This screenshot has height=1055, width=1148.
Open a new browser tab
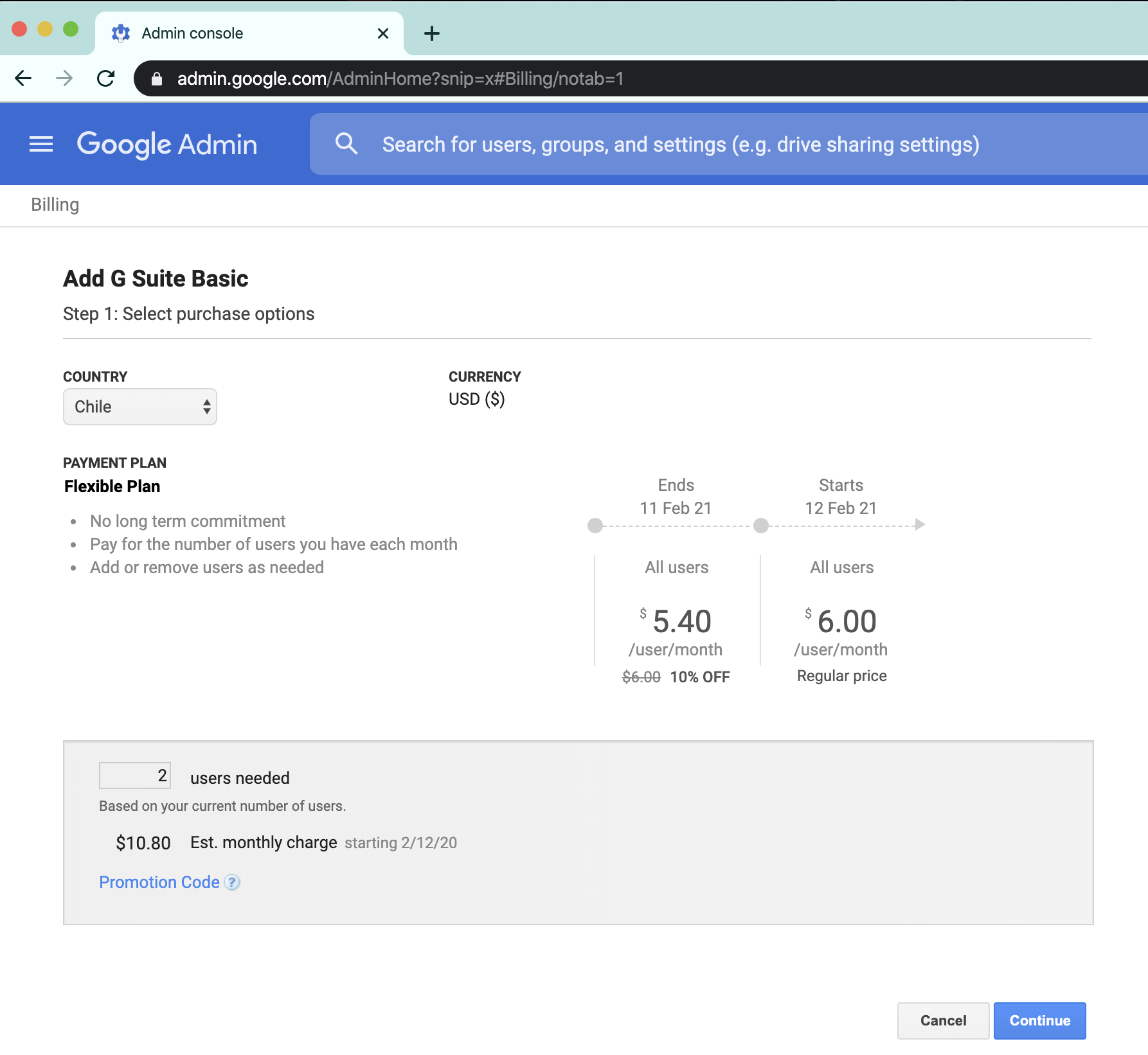click(432, 33)
